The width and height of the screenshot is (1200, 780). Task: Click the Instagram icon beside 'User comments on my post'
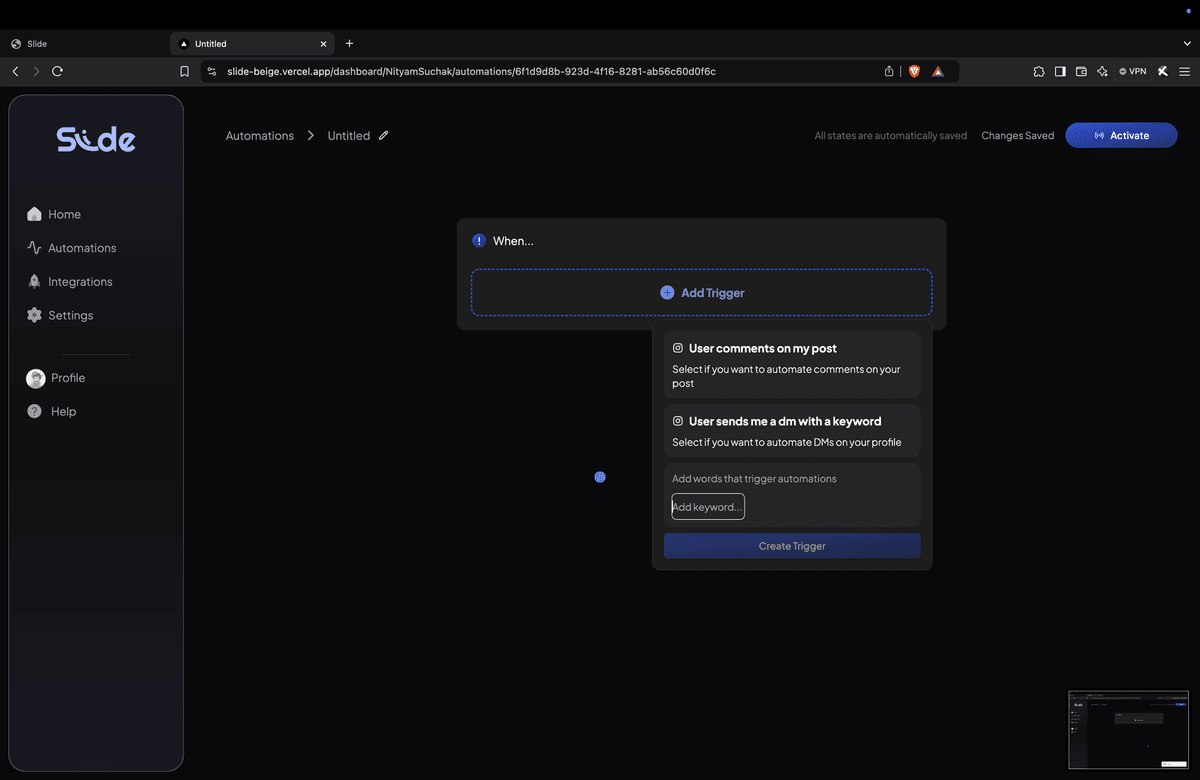[x=677, y=347]
